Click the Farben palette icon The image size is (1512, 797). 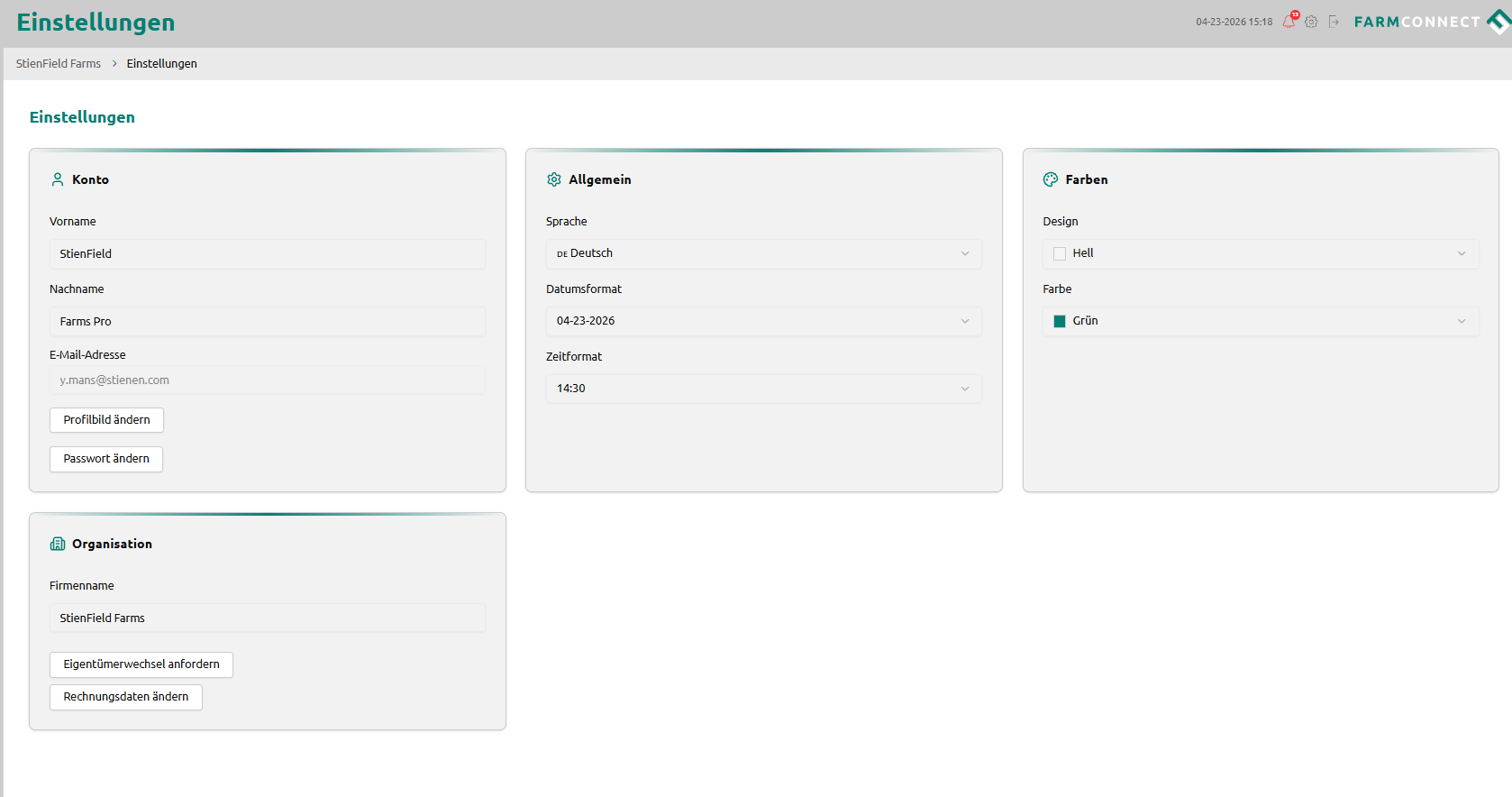tap(1051, 179)
